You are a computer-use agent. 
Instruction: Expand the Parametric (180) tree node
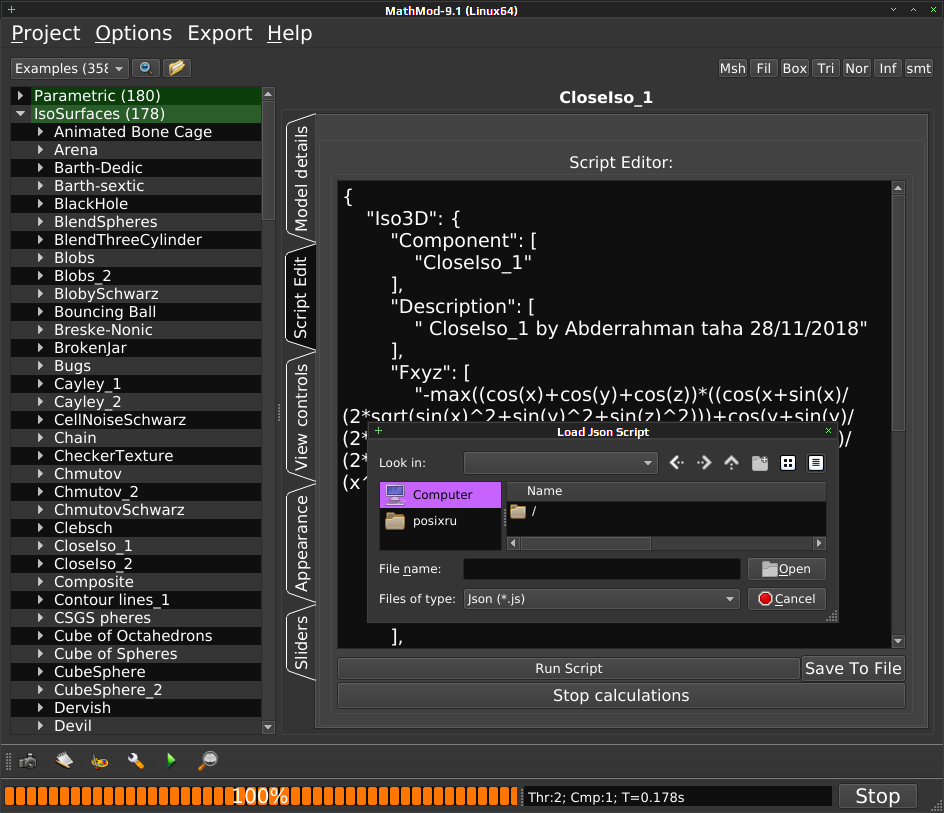20,95
